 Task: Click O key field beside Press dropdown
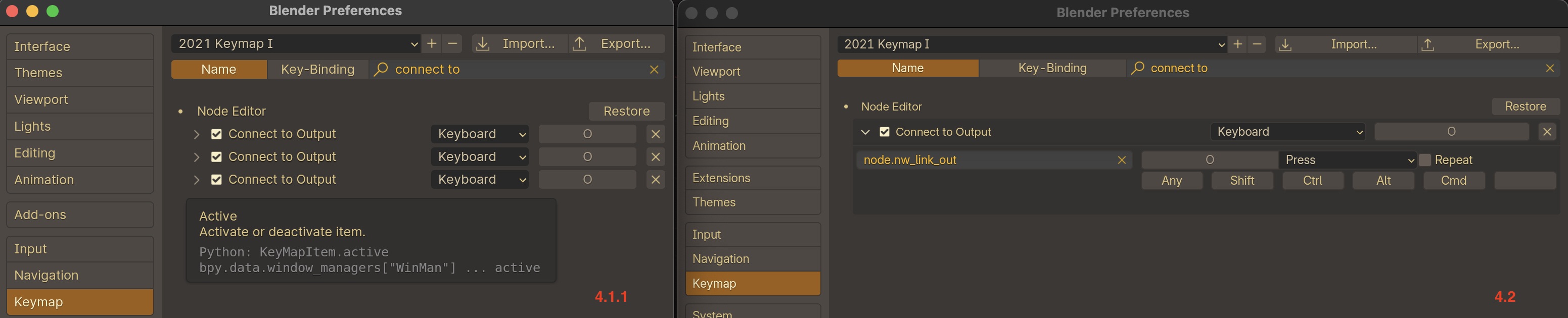[1210, 161]
